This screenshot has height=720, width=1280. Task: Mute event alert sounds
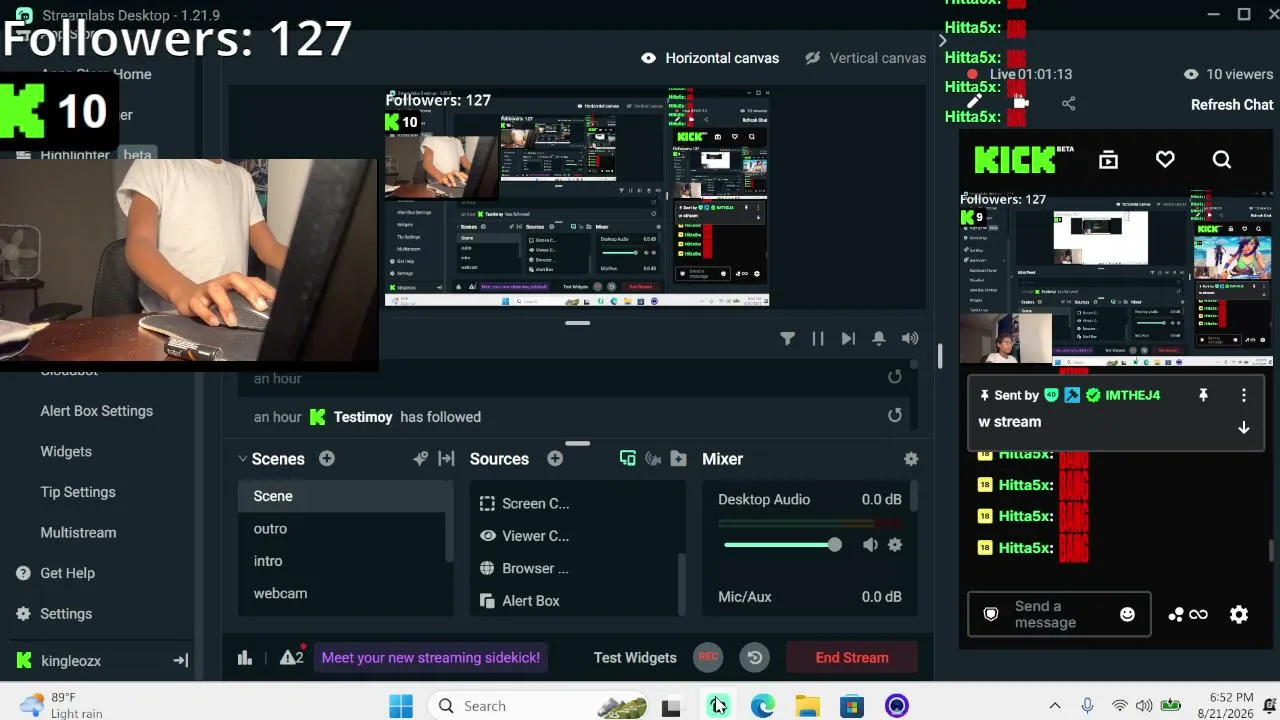[910, 339]
